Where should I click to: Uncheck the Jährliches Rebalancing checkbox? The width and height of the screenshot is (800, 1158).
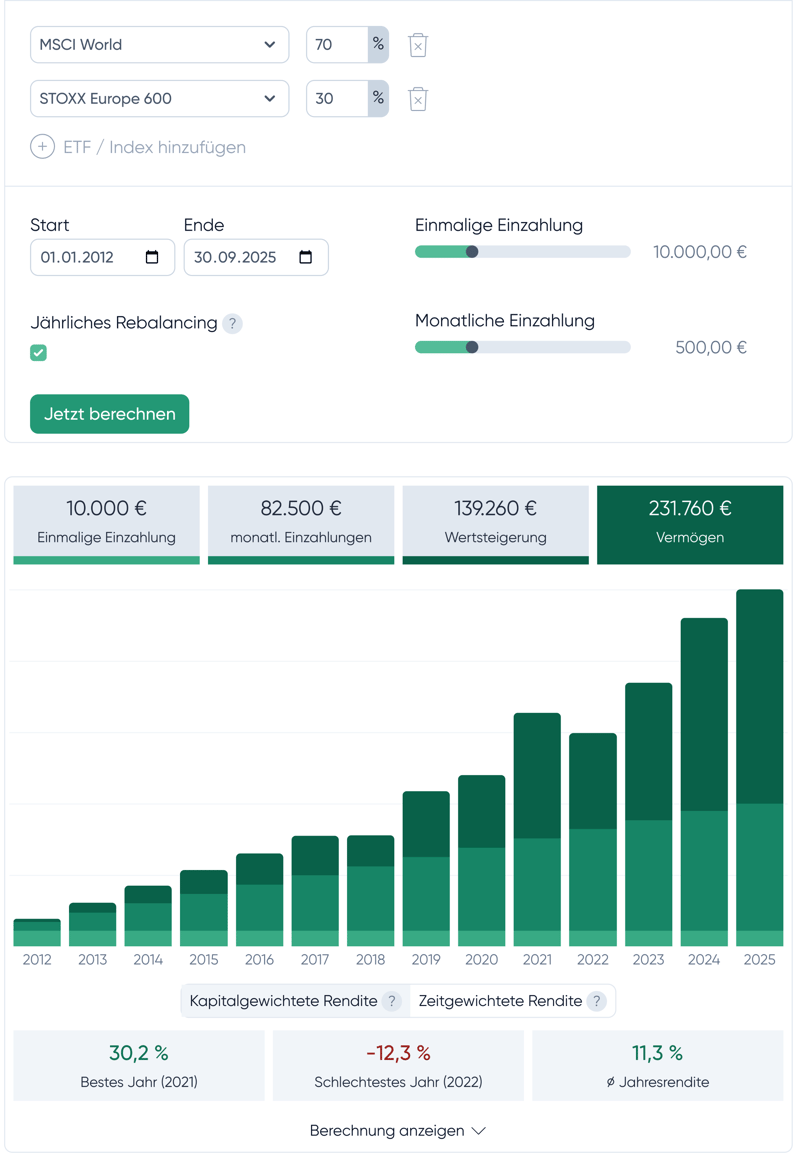39,352
